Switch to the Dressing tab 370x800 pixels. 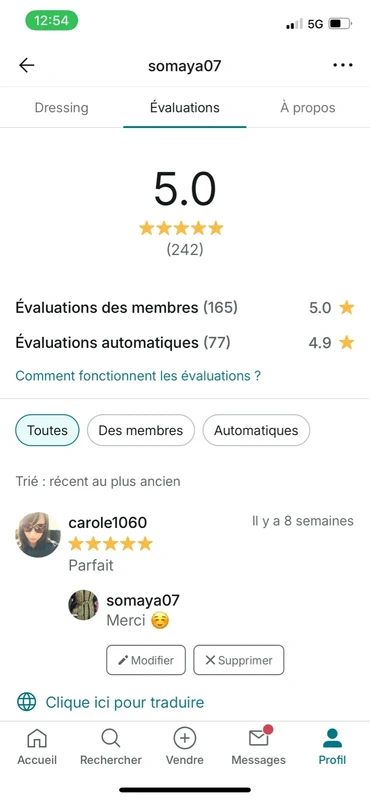61,108
